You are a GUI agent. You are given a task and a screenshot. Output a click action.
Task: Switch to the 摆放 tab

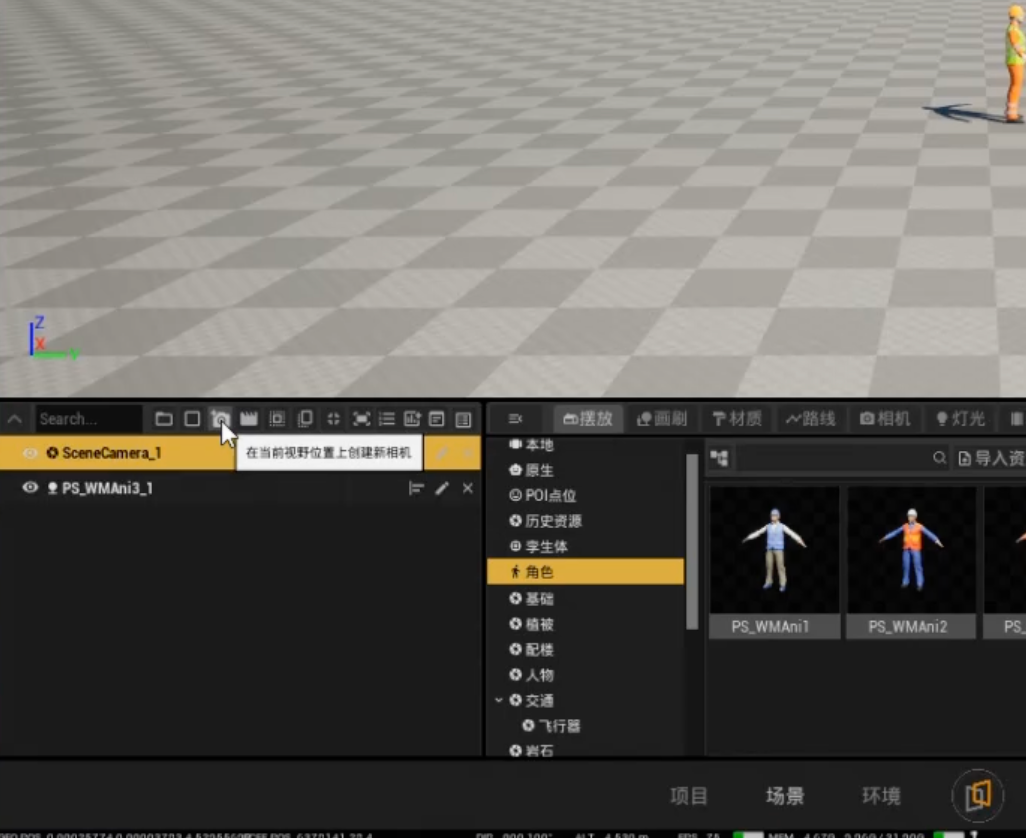(588, 419)
